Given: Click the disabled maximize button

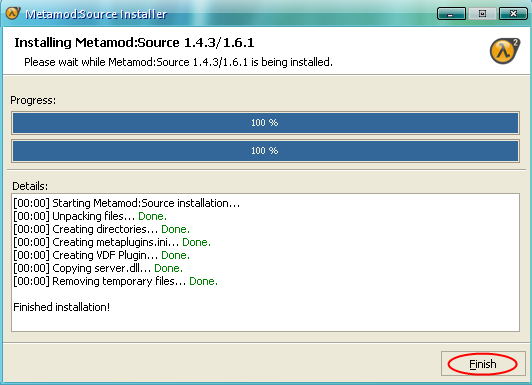Looking at the screenshot, I should point(482,14).
